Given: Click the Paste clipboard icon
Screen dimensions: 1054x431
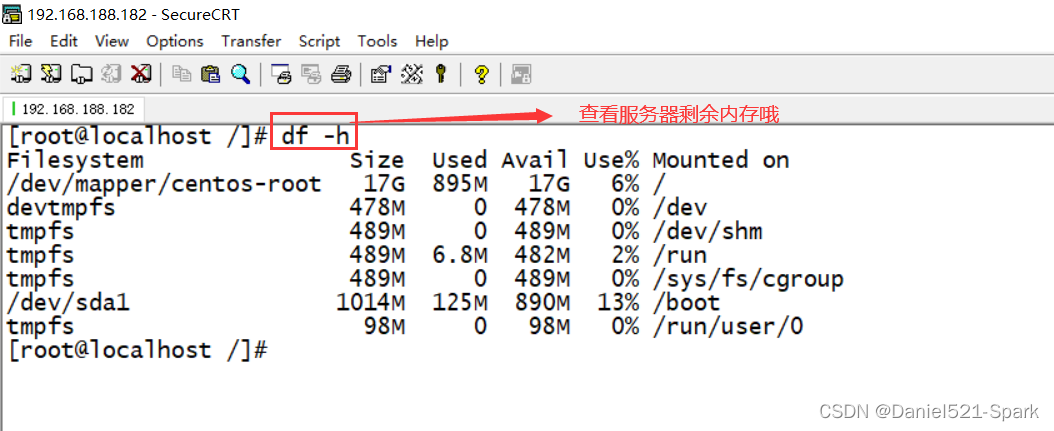Looking at the screenshot, I should (210, 73).
